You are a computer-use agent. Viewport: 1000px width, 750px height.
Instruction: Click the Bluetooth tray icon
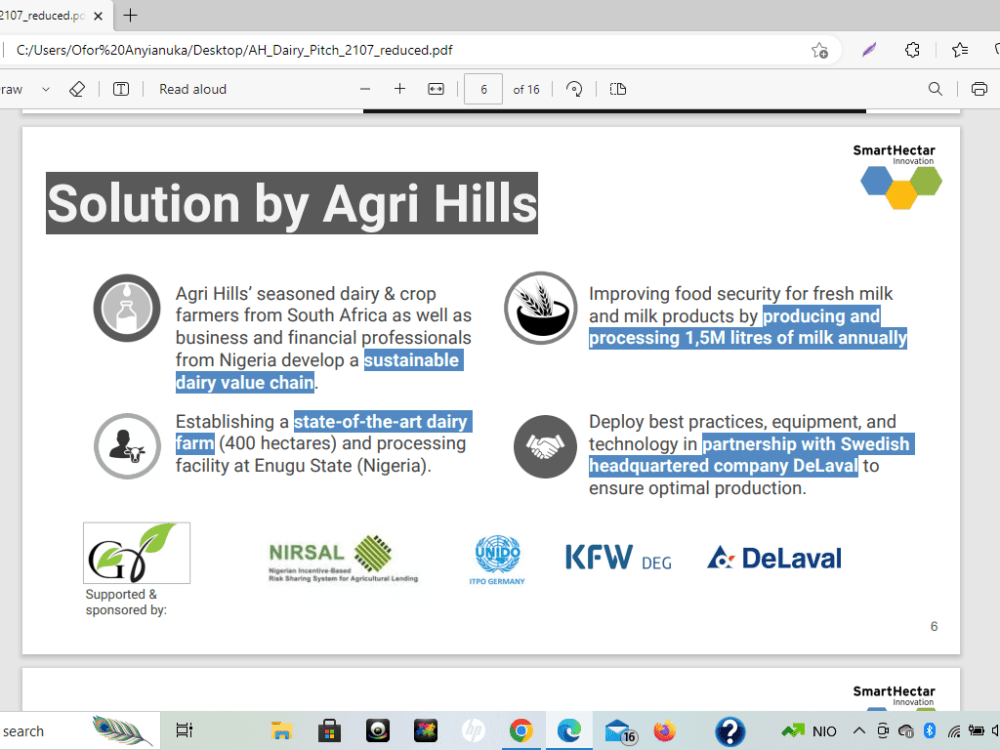pyautogui.click(x=929, y=731)
